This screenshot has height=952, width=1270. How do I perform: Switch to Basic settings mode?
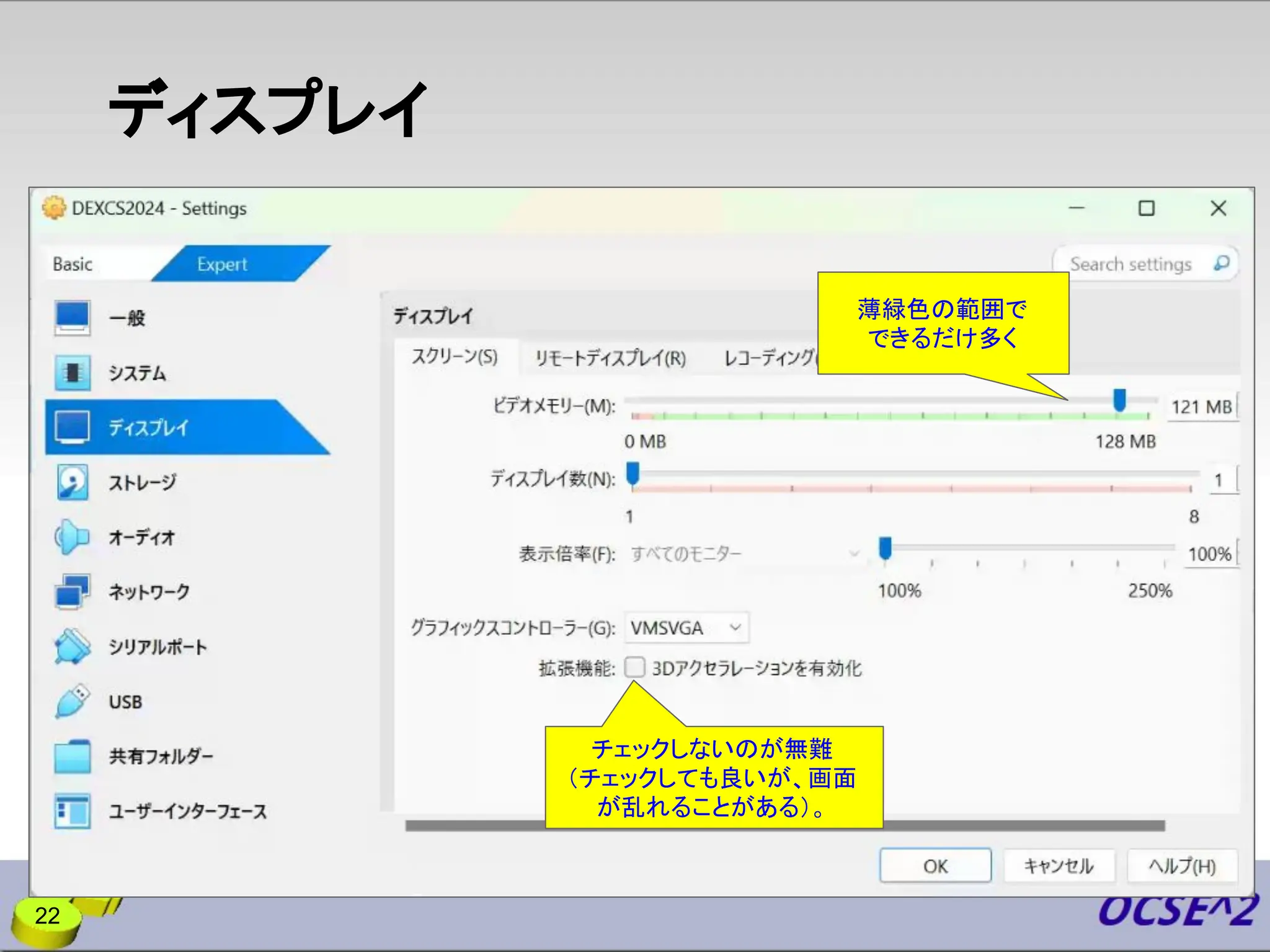point(73,265)
